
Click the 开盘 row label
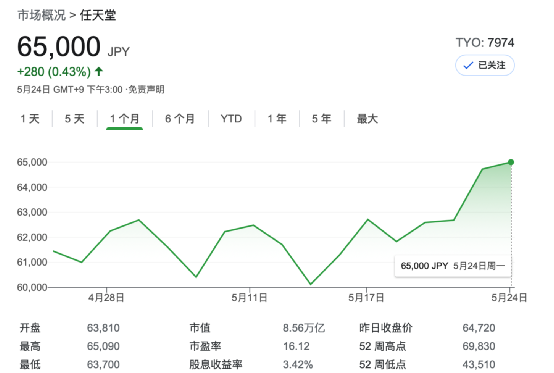point(30,328)
